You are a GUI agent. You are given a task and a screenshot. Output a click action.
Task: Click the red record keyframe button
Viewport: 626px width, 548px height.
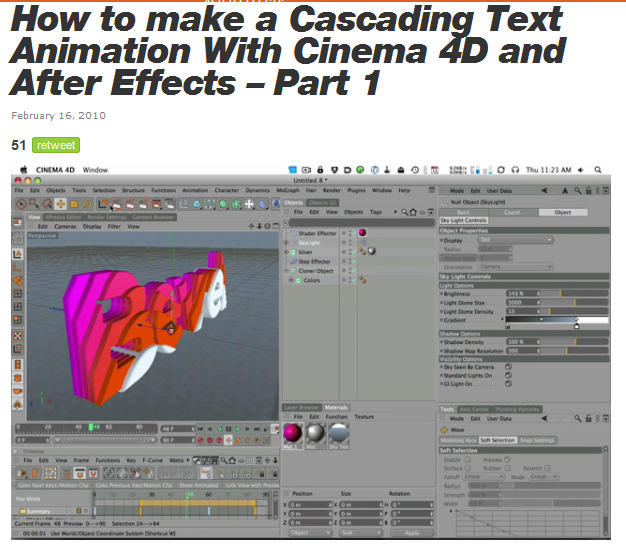coord(200,440)
